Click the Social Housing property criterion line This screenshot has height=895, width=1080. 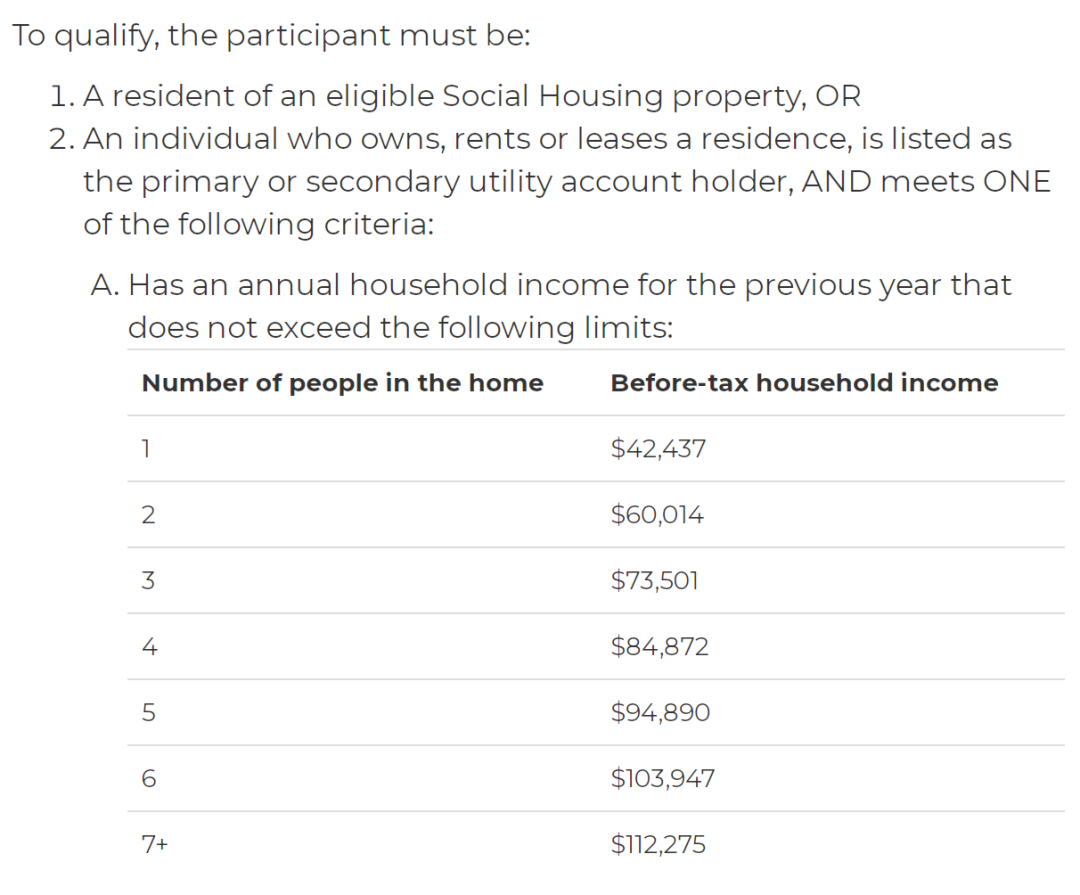point(455,96)
